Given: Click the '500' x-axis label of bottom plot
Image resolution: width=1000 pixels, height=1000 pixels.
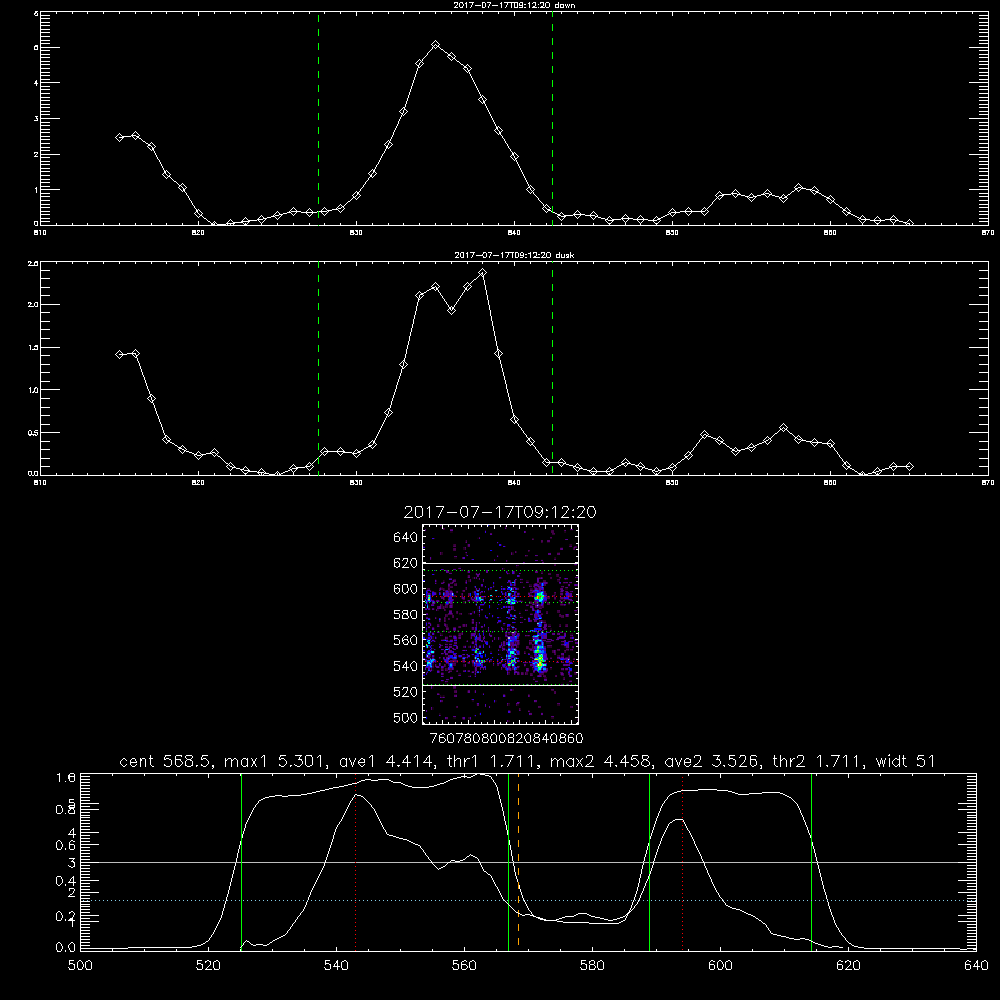Looking at the screenshot, I should [80, 966].
